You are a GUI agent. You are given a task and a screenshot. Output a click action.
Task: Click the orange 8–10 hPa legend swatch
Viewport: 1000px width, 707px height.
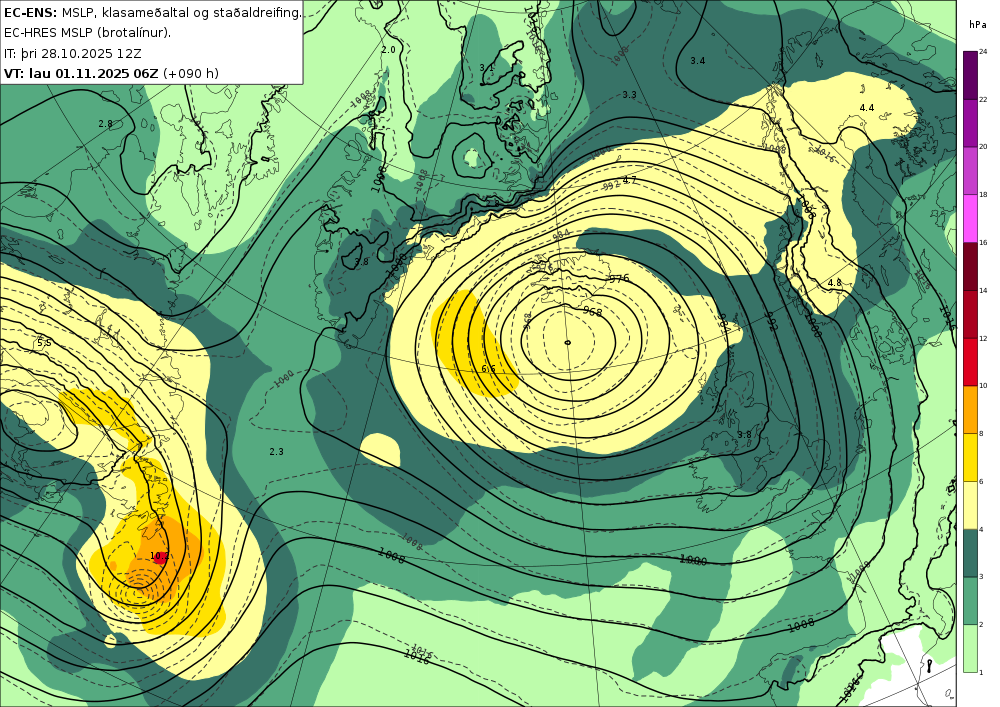coord(970,409)
